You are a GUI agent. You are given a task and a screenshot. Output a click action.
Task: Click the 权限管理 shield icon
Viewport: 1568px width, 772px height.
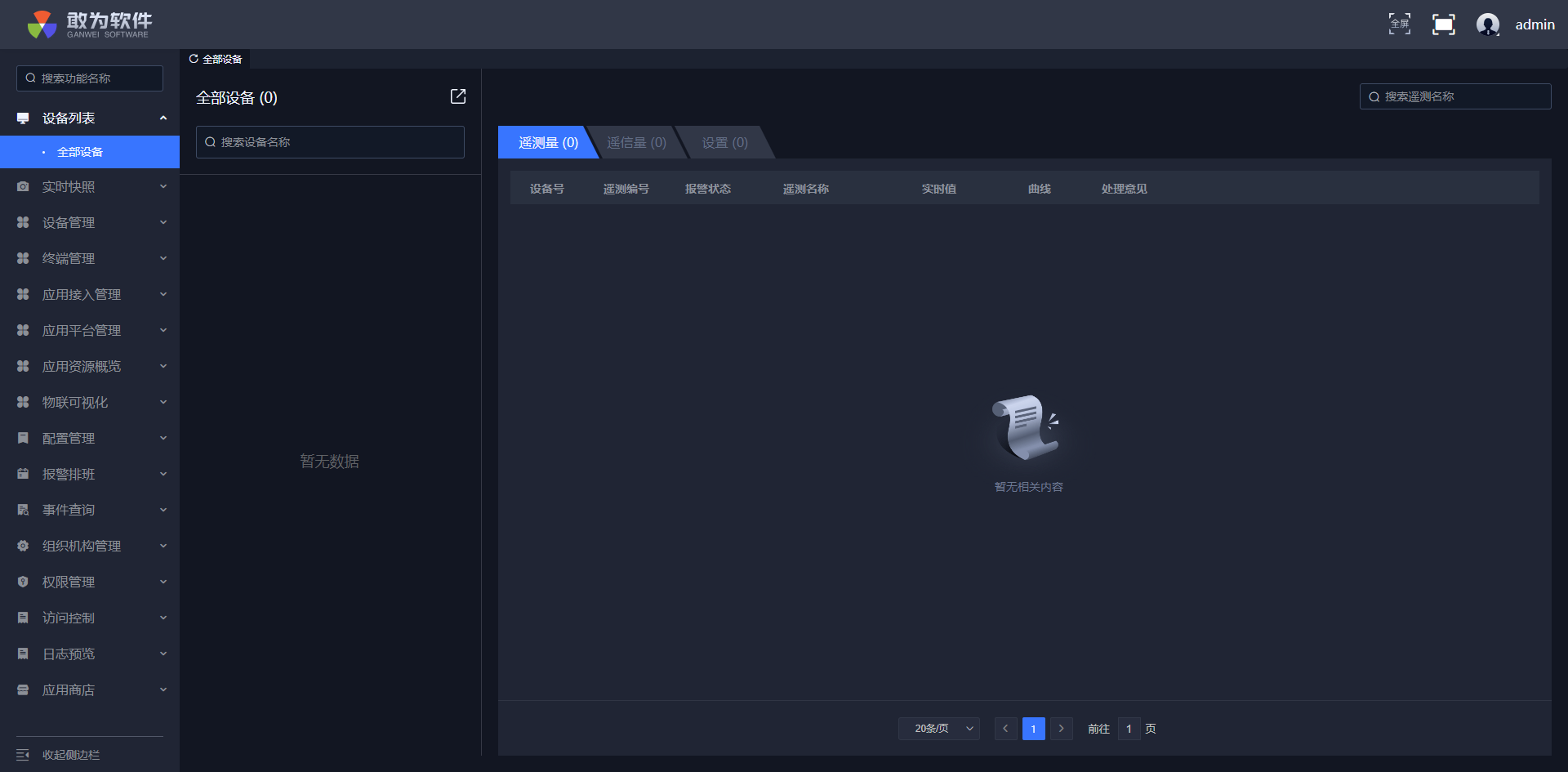pyautogui.click(x=23, y=582)
